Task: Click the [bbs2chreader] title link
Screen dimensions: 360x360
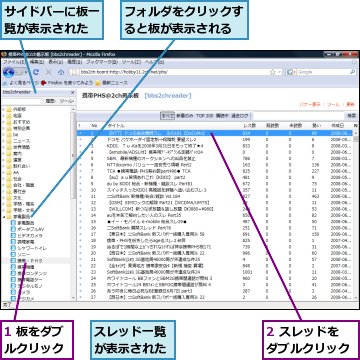Action: (x=168, y=96)
